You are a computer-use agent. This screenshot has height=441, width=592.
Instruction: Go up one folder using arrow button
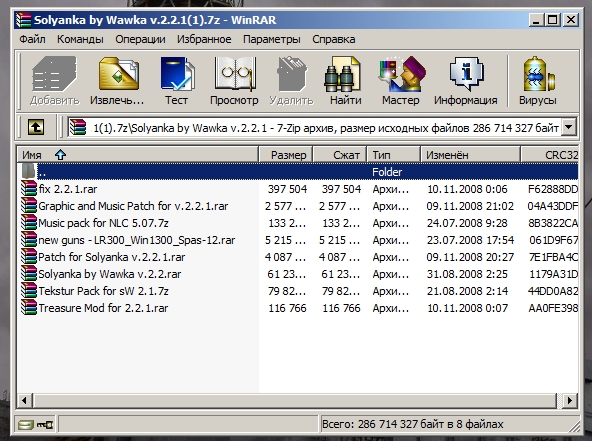click(x=36, y=127)
